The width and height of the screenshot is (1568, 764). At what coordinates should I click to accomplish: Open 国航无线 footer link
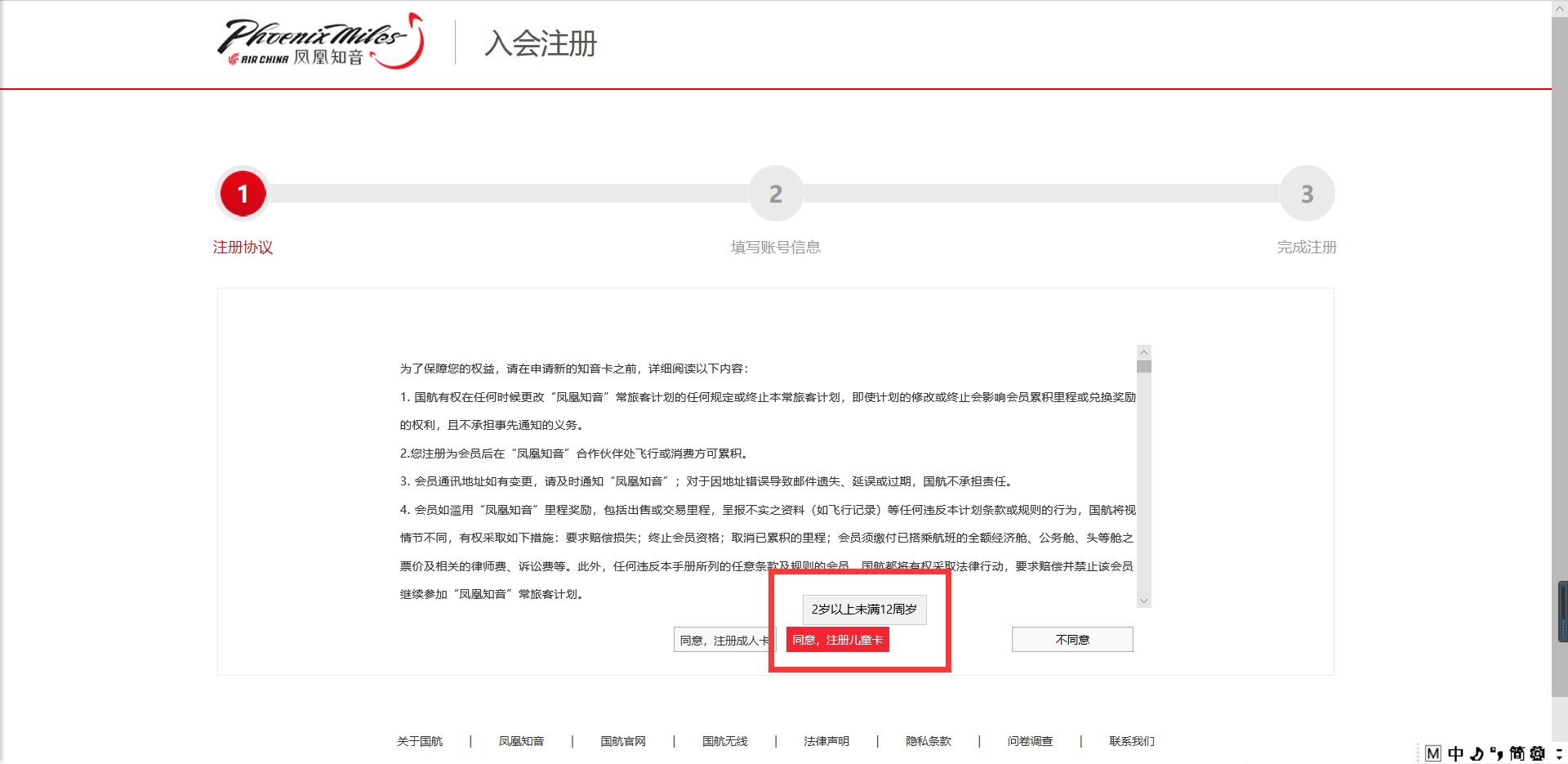(x=725, y=741)
